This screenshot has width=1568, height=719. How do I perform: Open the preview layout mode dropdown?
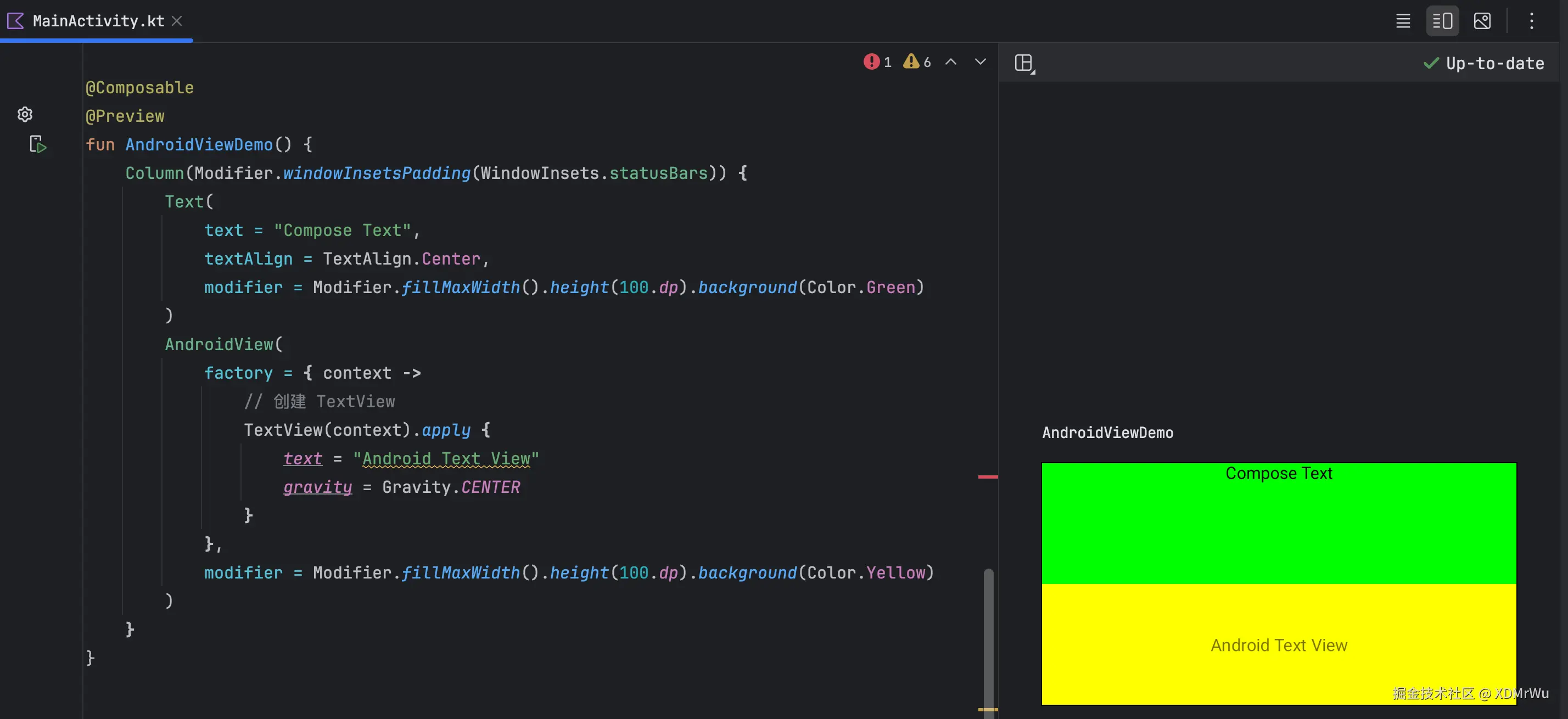coord(1024,63)
